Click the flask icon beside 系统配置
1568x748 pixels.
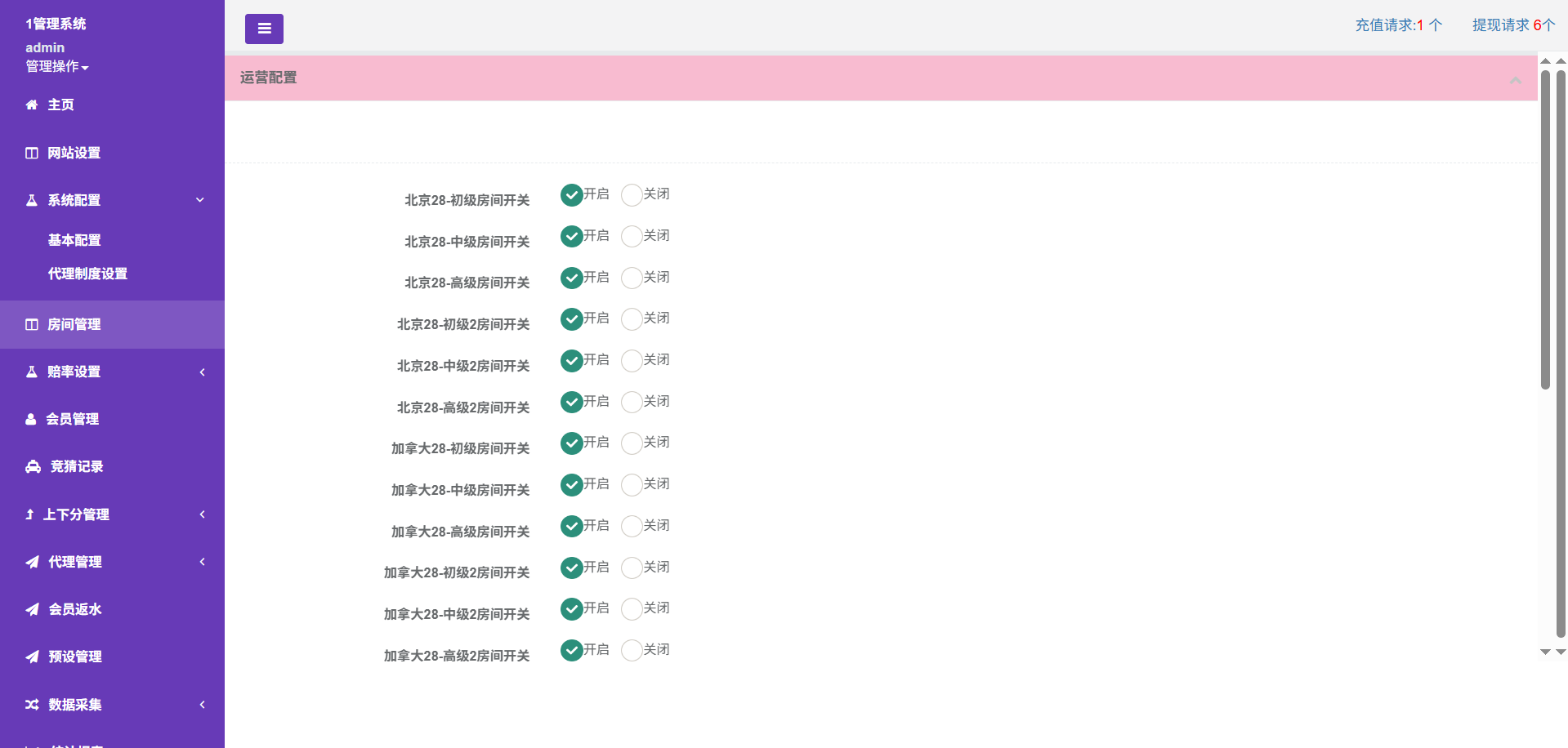(x=32, y=200)
